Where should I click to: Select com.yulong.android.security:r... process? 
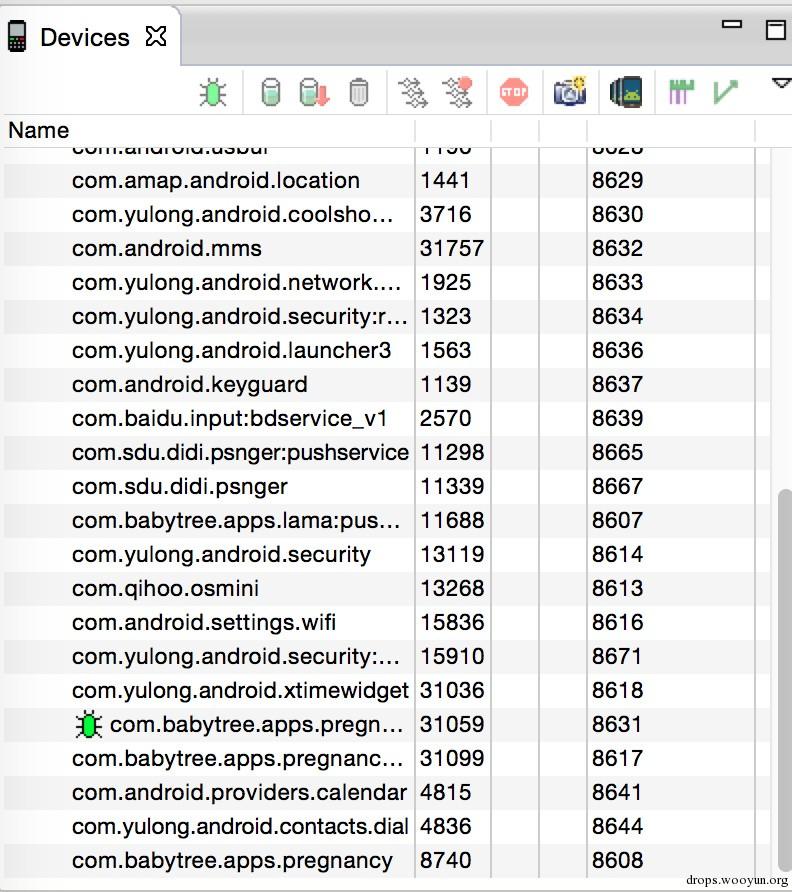point(387,317)
